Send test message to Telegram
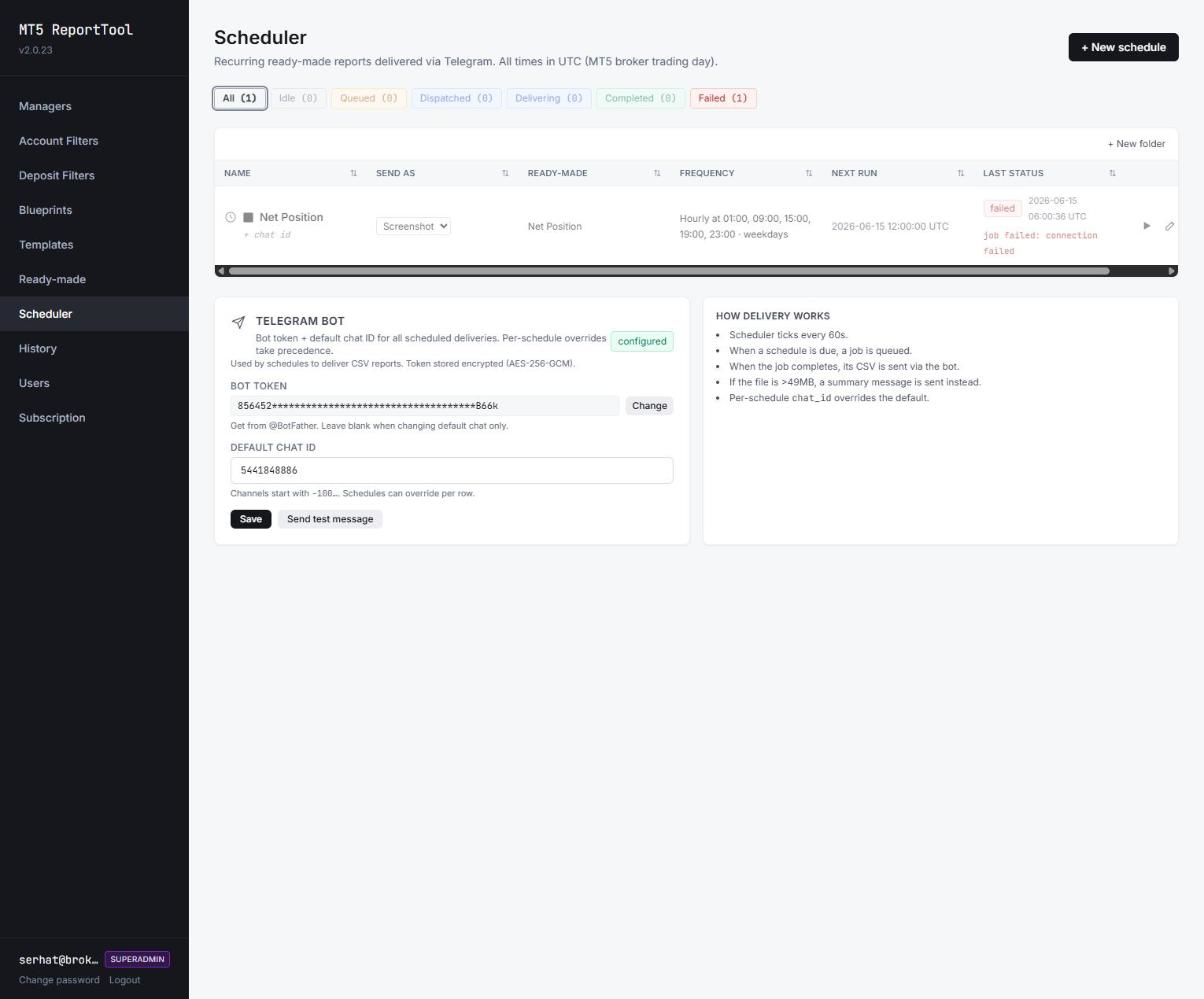This screenshot has height=999, width=1204. (330, 519)
